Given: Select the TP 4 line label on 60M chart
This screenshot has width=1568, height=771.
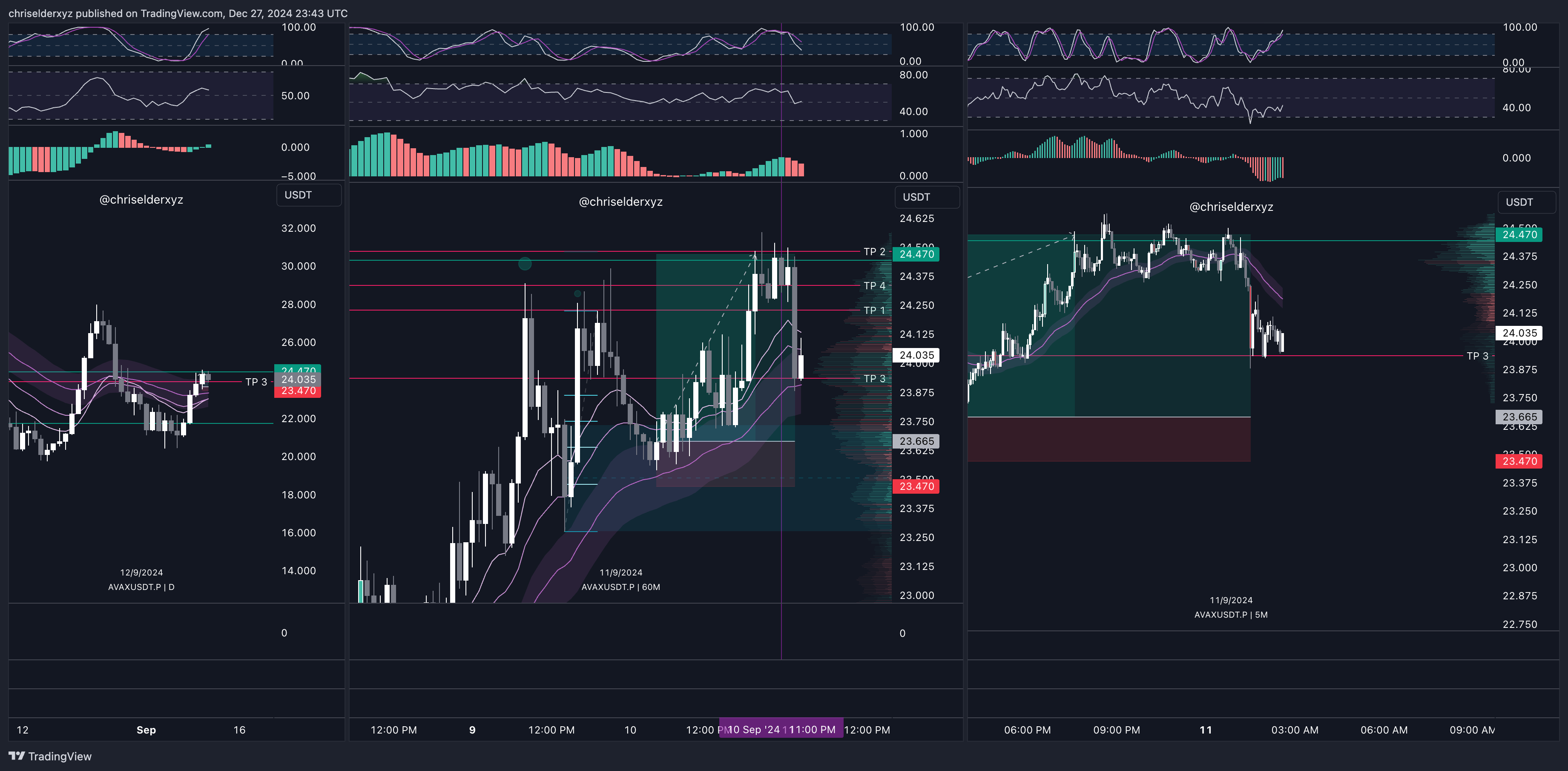Looking at the screenshot, I should [874, 286].
